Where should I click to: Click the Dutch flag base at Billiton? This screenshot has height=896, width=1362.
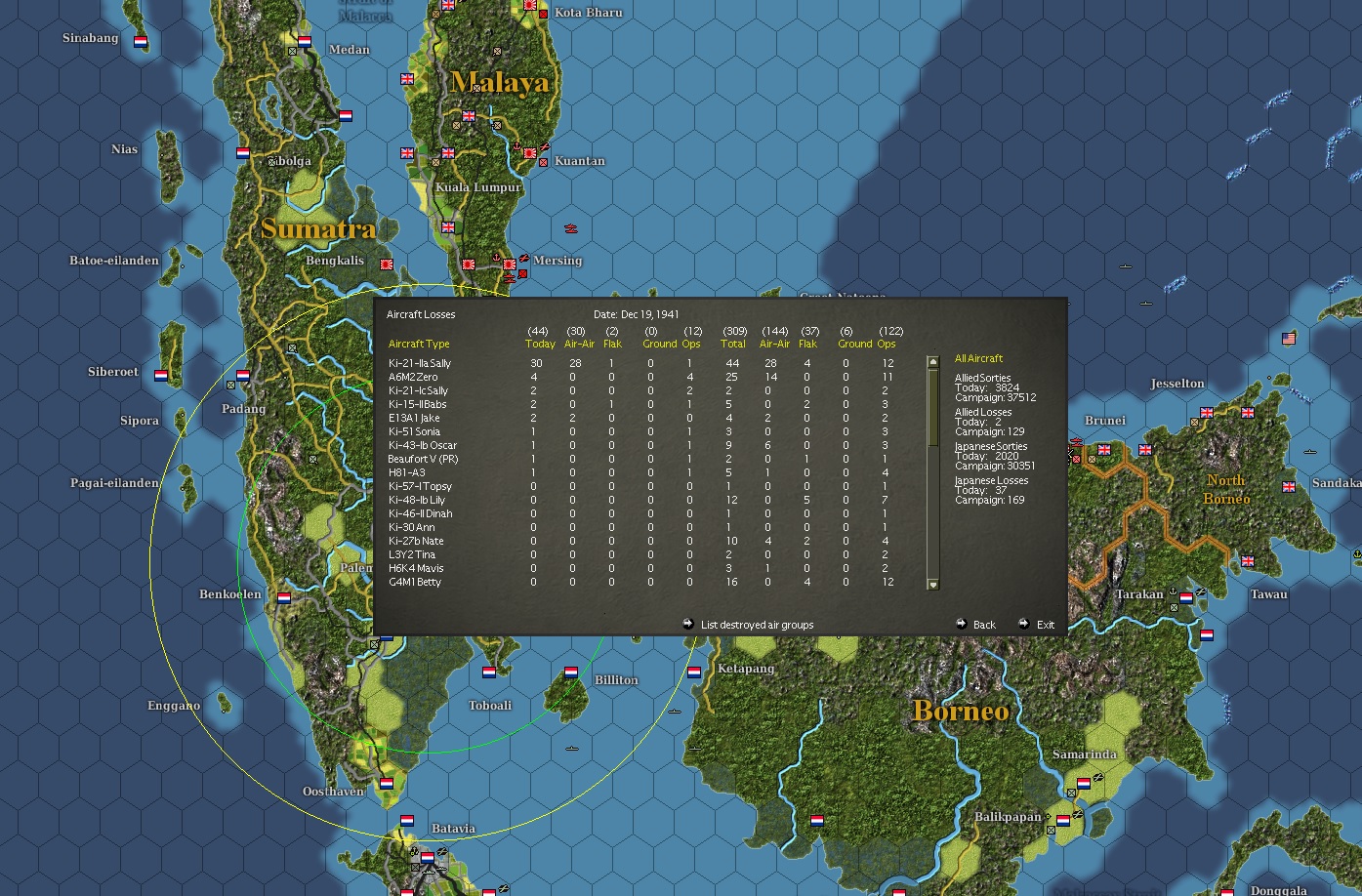pos(571,672)
